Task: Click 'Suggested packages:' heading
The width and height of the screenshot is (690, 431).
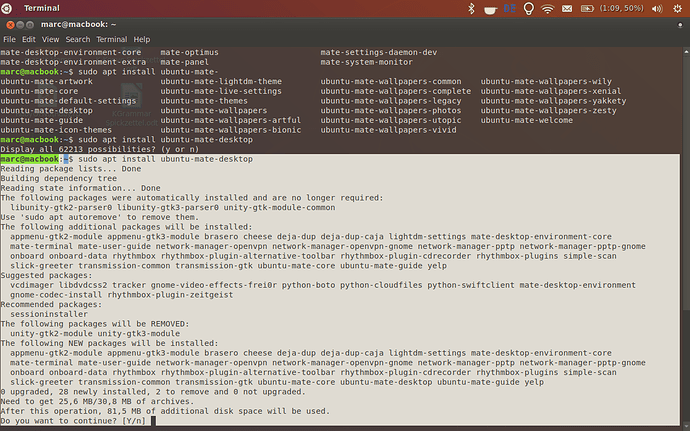Action: (47, 275)
